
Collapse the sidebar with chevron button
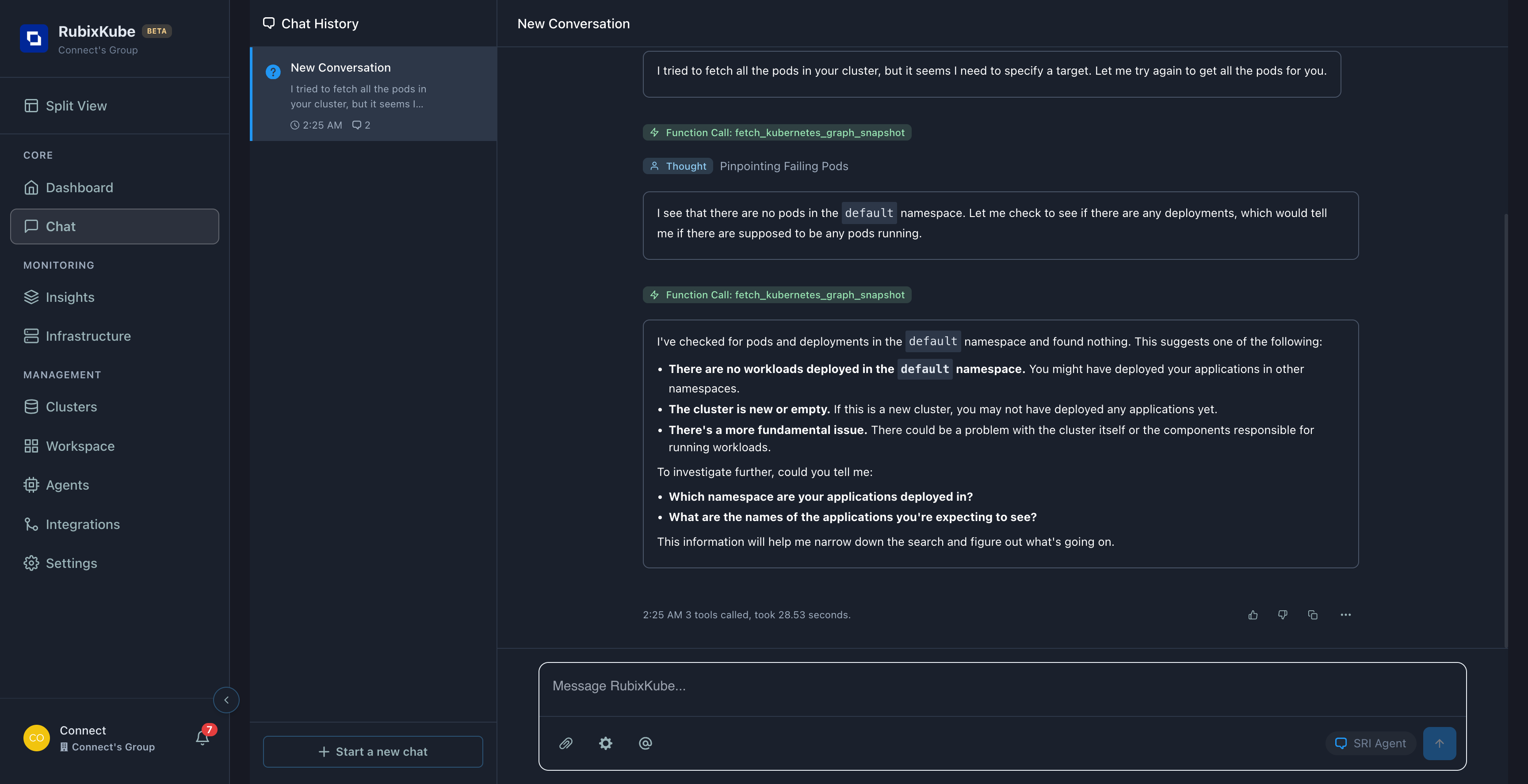click(226, 700)
